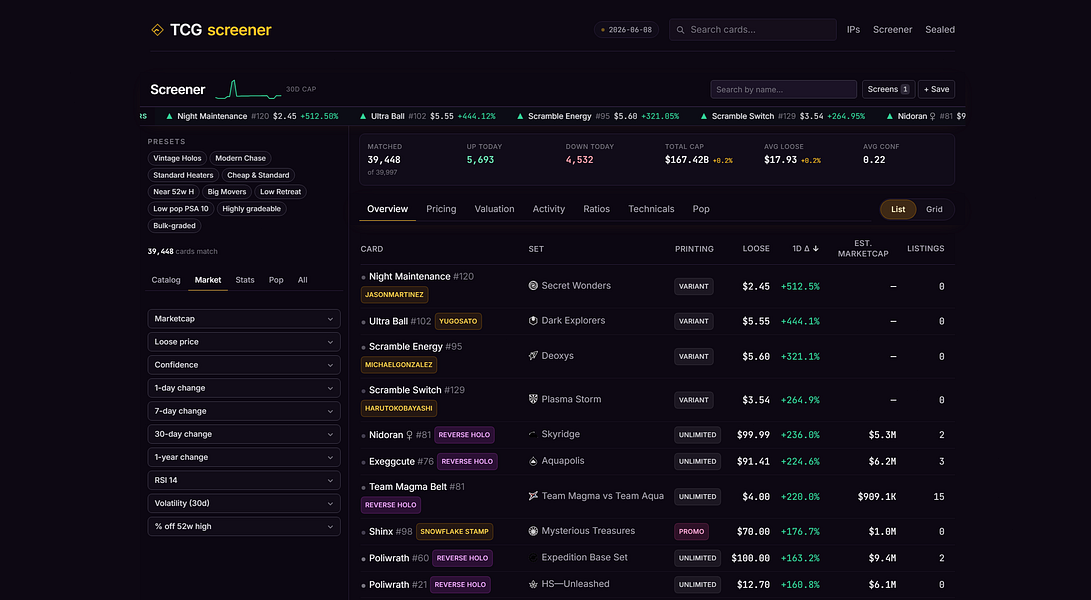The width and height of the screenshot is (1091, 600).
Task: Toggle the Big Movers preset chip
Action: click(227, 192)
